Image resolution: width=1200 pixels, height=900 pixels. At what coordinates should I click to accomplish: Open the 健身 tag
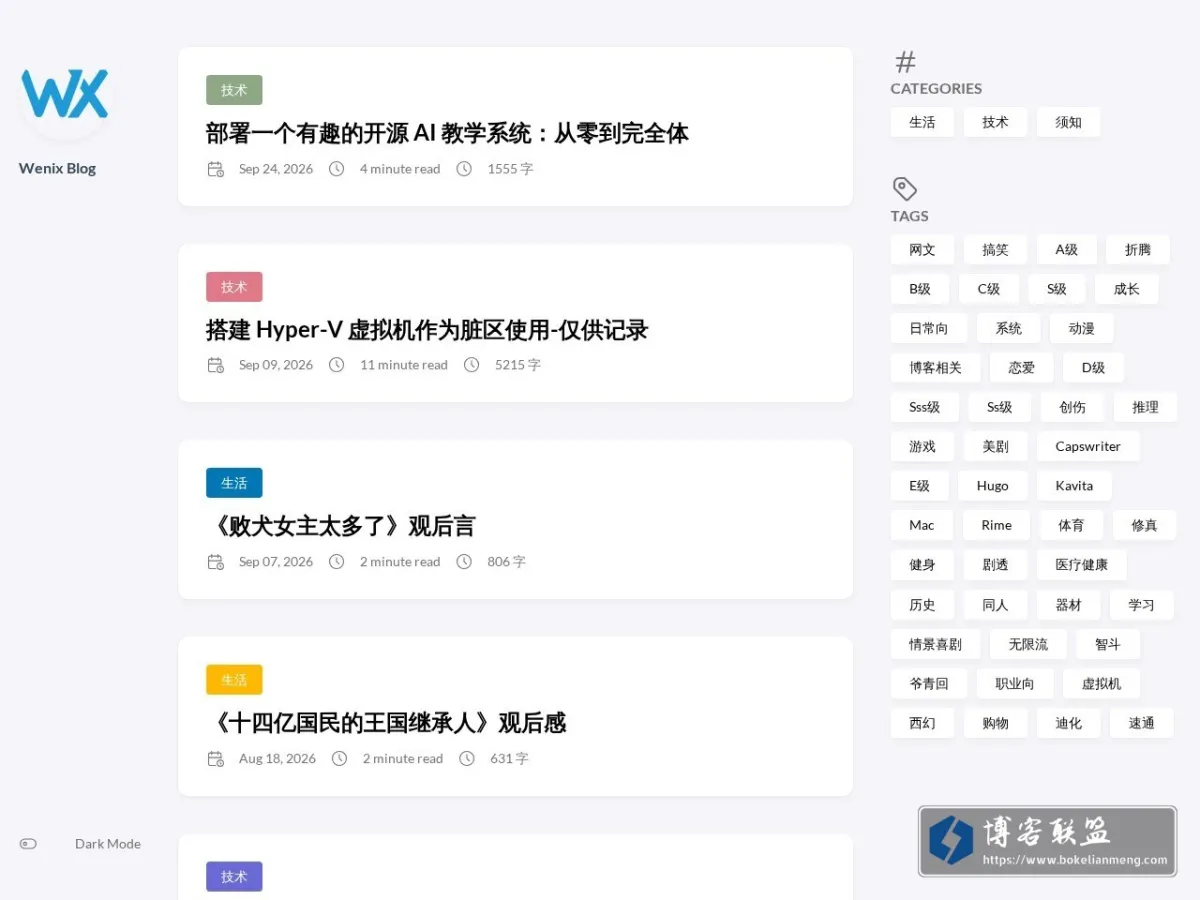[922, 565]
